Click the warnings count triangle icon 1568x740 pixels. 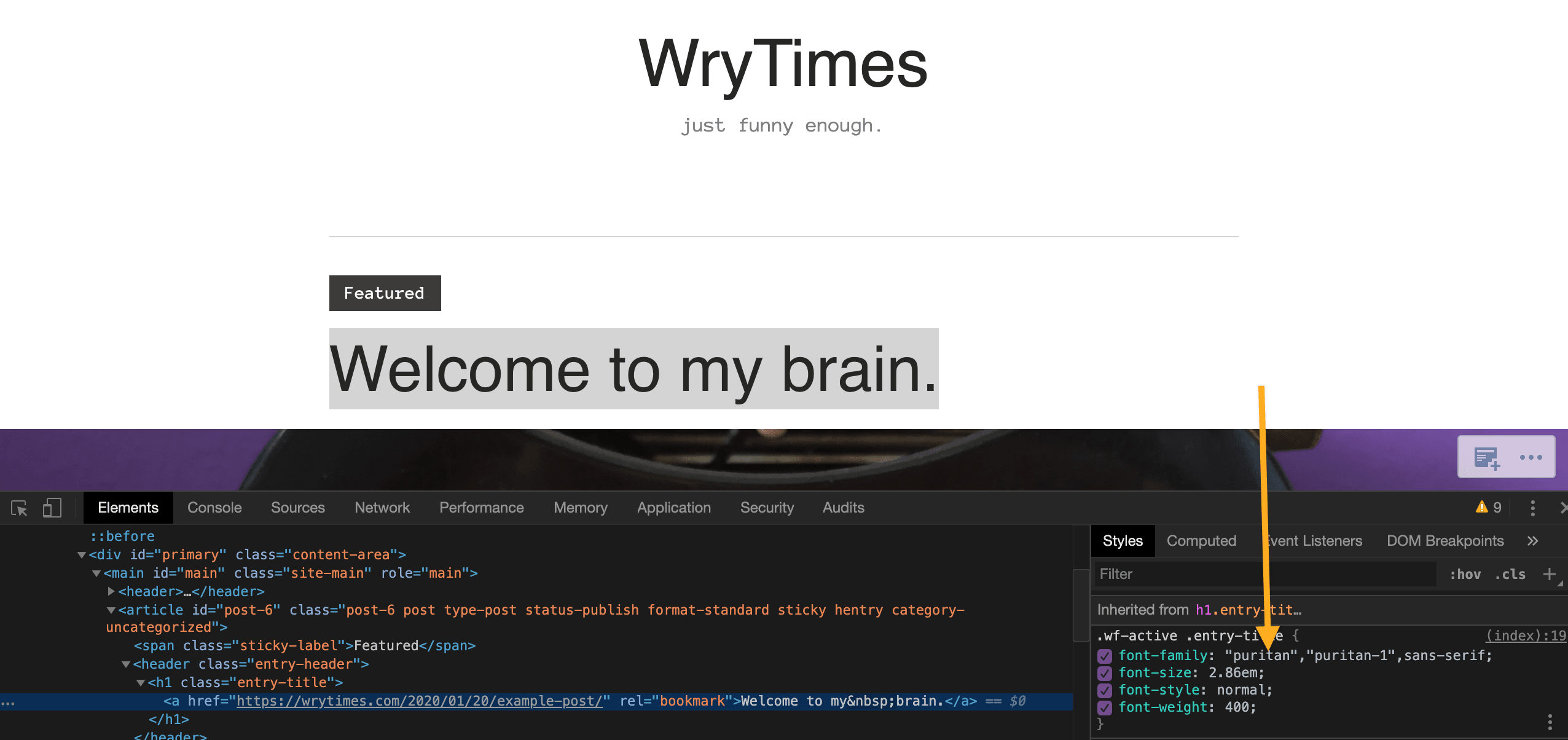point(1482,507)
